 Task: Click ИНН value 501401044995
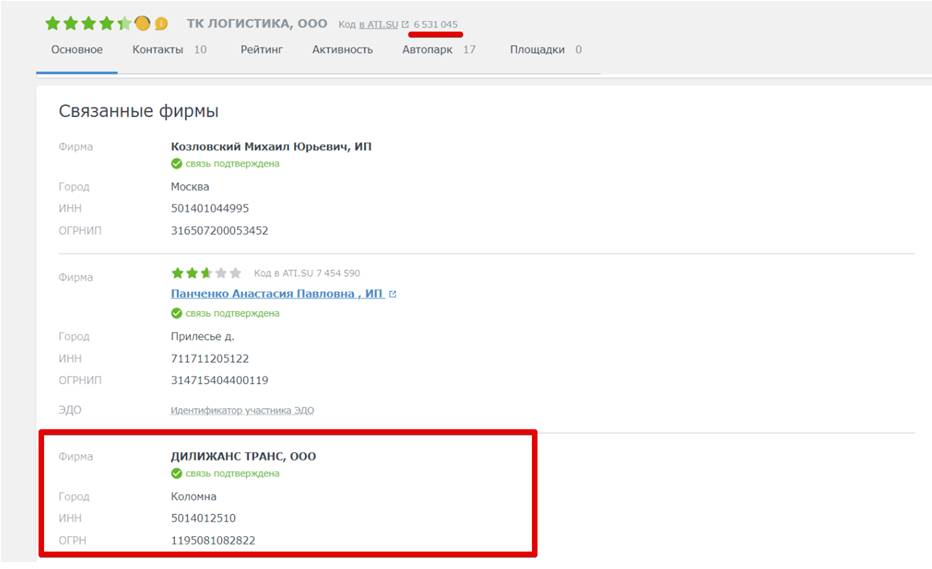[x=210, y=209]
